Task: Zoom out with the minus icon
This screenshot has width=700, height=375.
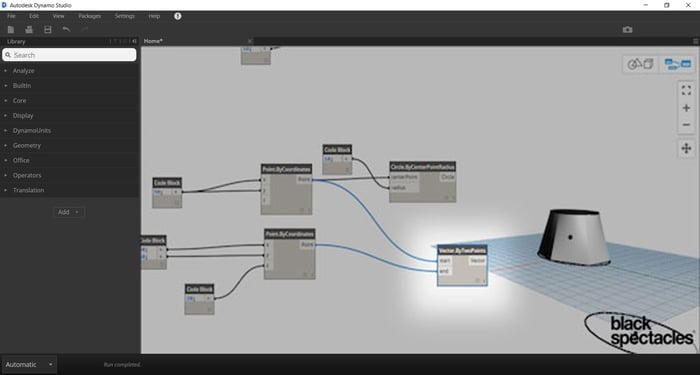Action: coord(687,125)
